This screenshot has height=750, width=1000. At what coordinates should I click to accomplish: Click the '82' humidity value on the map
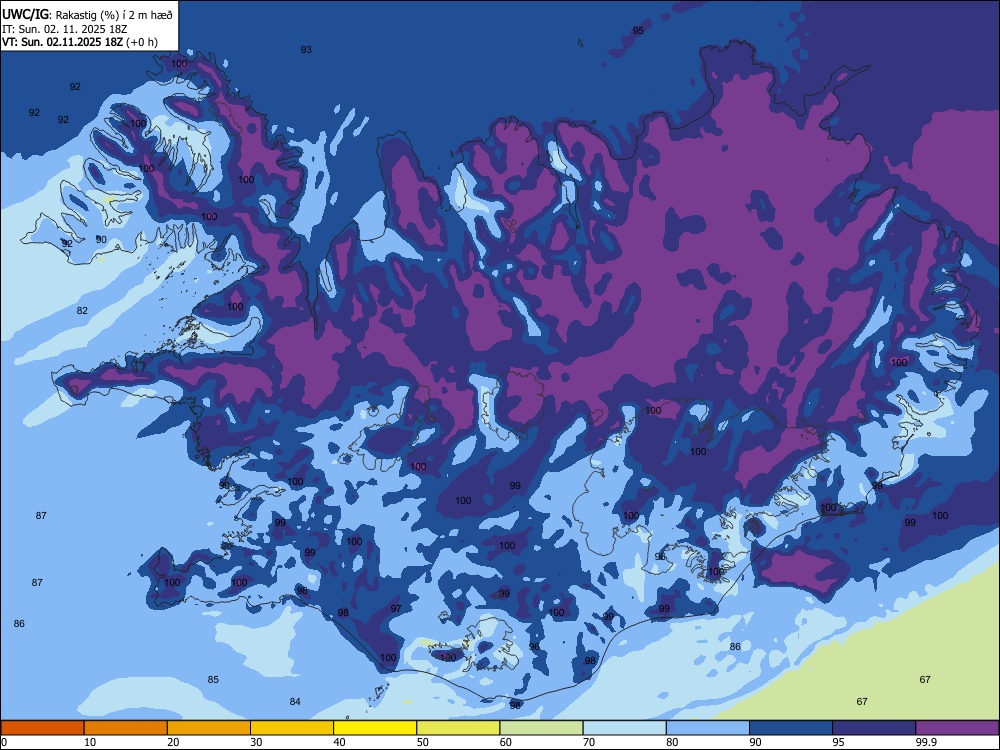pyautogui.click(x=82, y=311)
